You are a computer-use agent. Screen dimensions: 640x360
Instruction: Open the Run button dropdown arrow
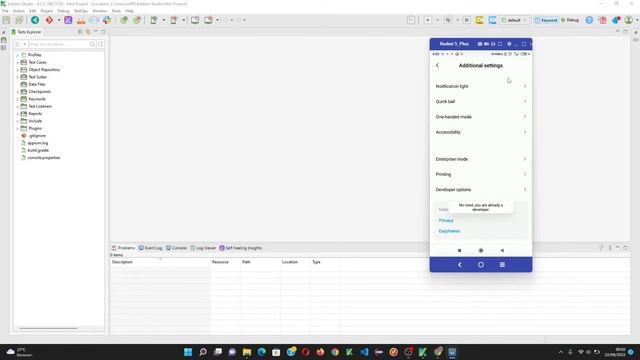(x=438, y=20)
